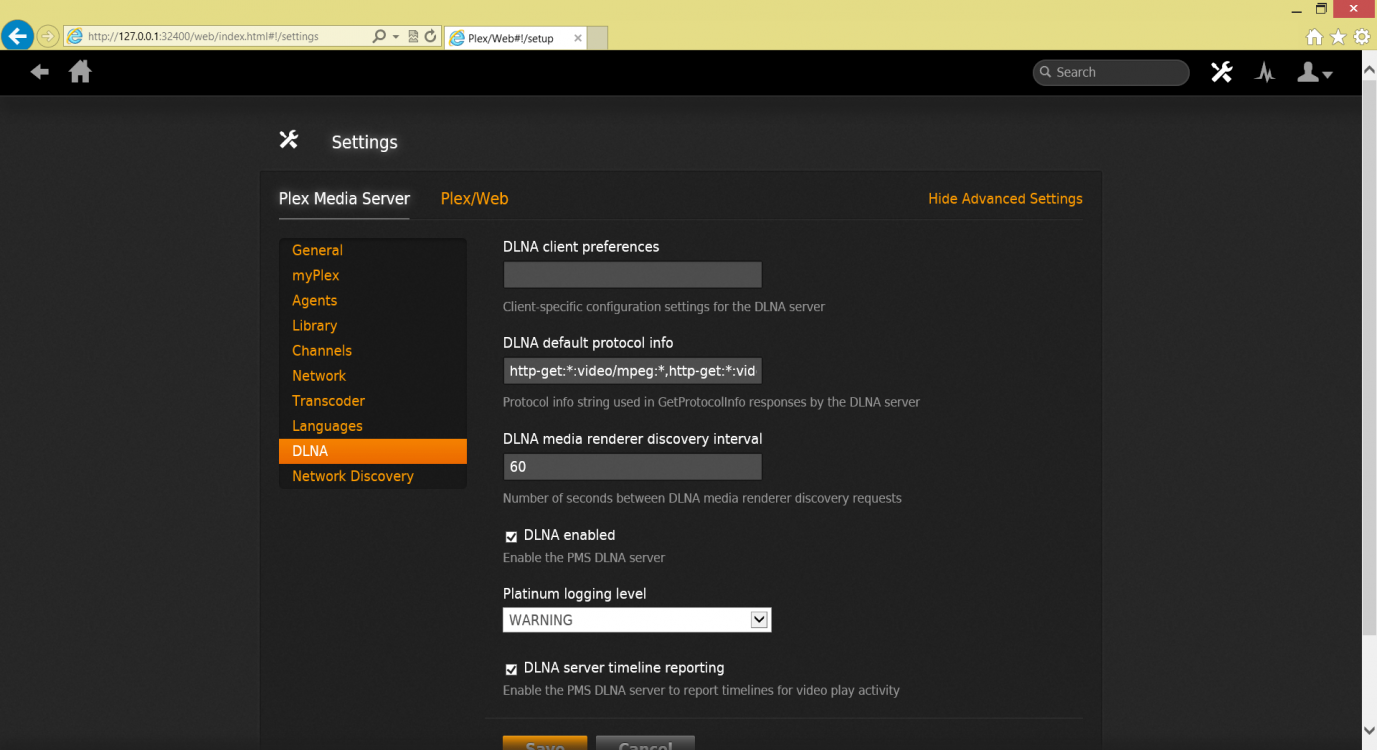Open the Library settings section
The image size is (1377, 750).
[x=373, y=325]
